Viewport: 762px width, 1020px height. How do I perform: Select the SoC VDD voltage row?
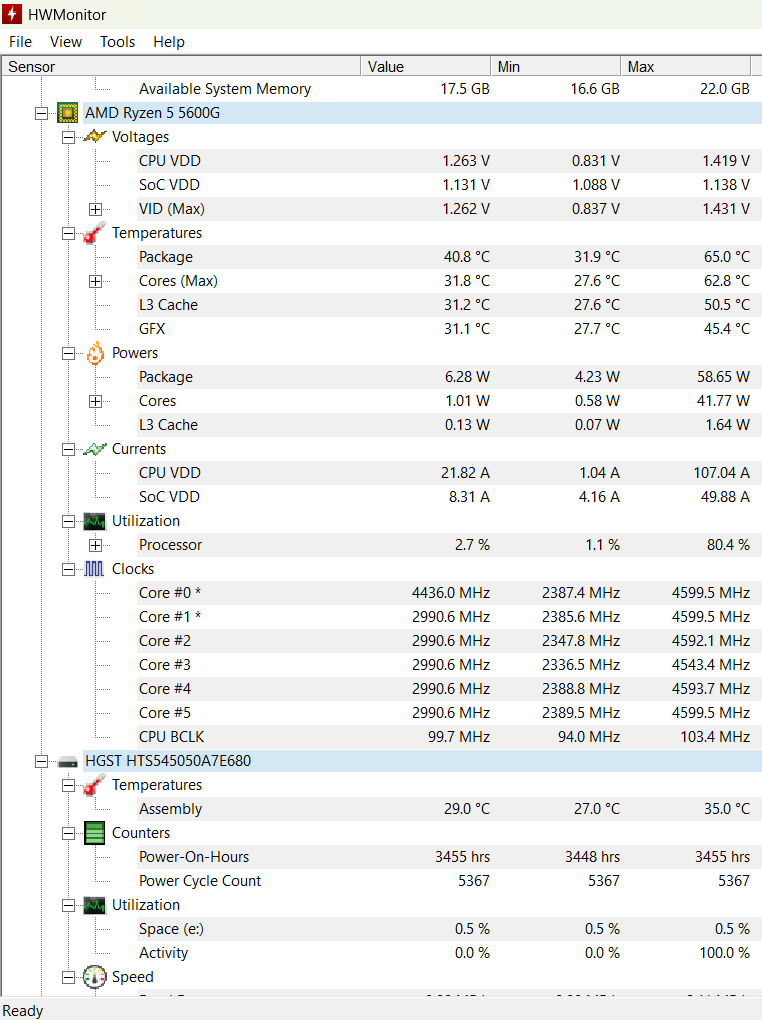[x=448, y=185]
